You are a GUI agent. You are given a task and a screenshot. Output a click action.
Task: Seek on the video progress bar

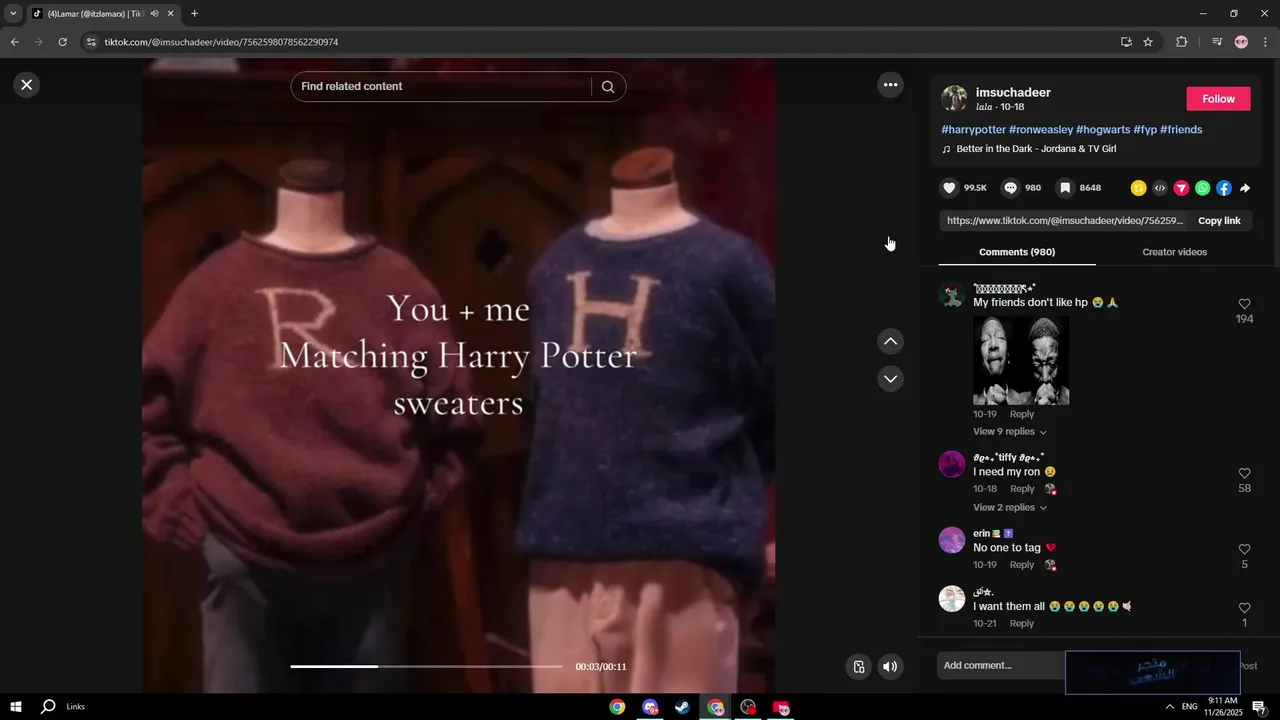coord(427,666)
